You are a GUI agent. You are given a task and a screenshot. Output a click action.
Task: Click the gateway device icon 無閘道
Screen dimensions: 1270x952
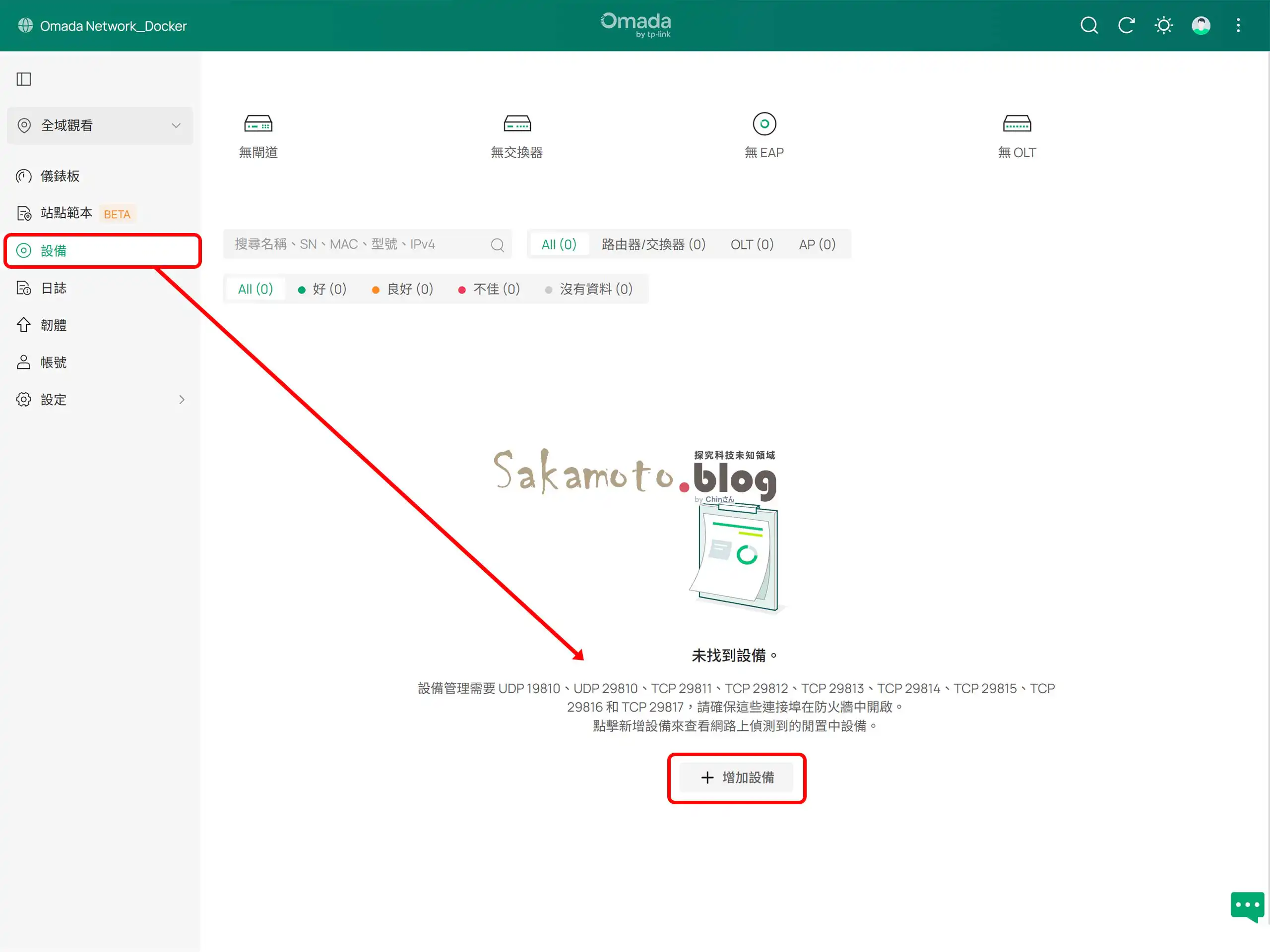[x=258, y=124]
